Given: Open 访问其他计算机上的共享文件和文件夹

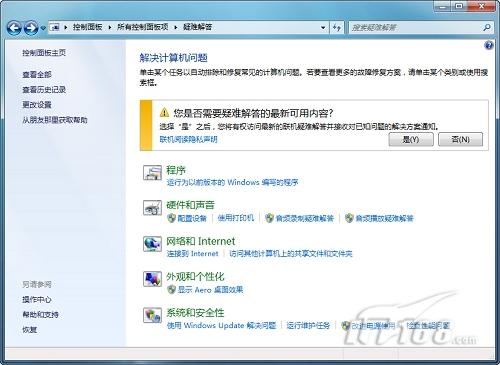Looking at the screenshot, I should 291,254.
